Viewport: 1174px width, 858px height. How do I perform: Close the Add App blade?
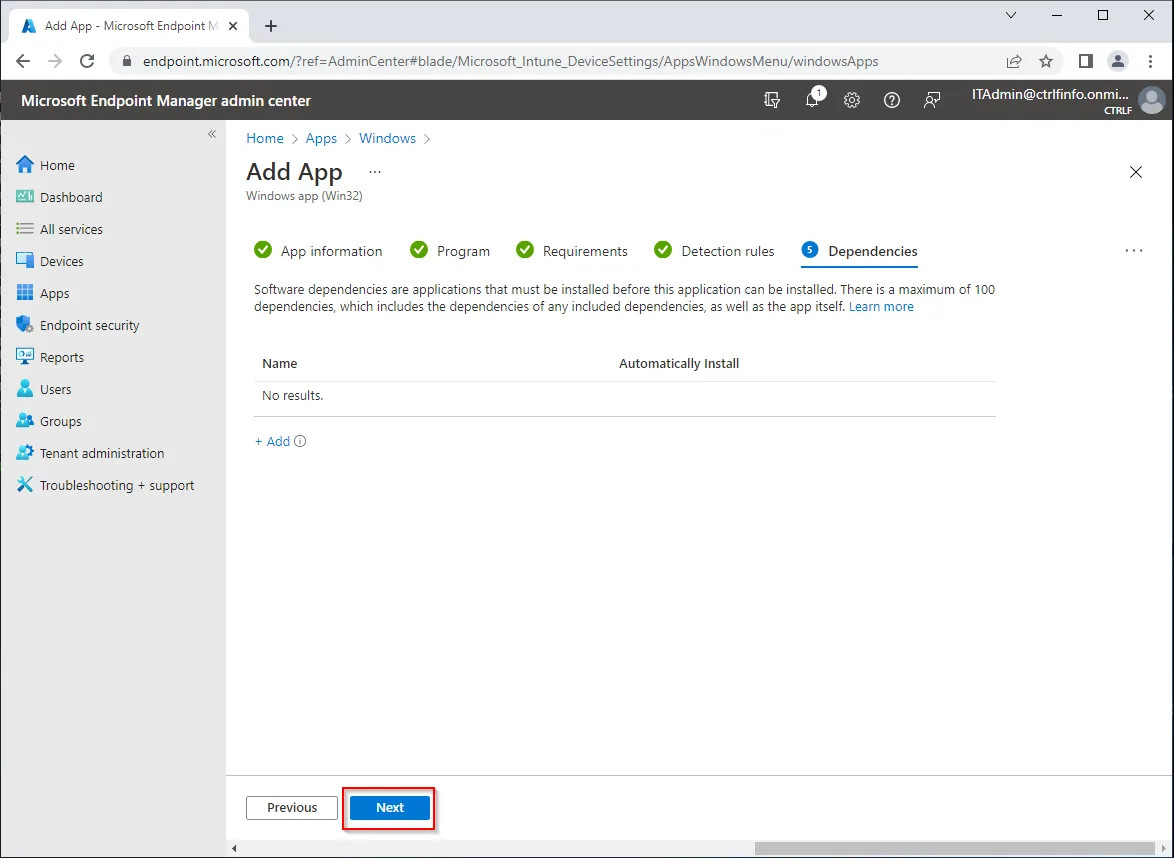click(x=1136, y=172)
